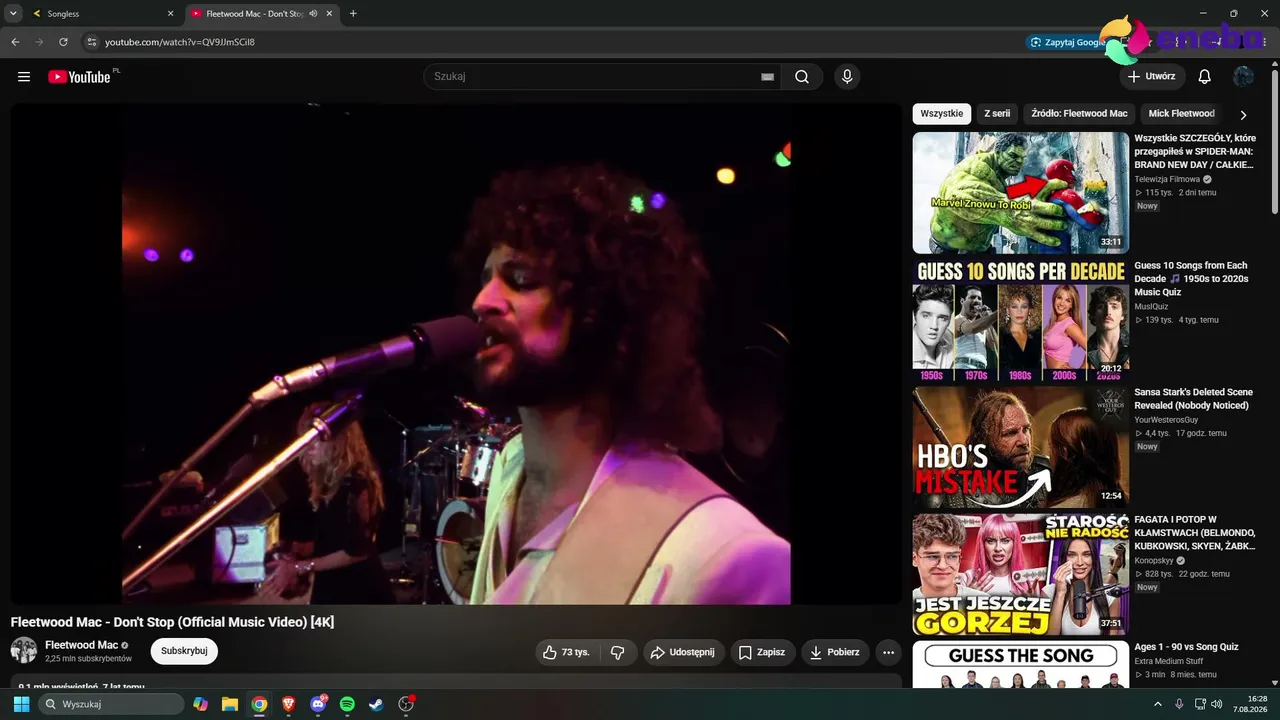Select Źródło: Fleetwood Mac chip
This screenshot has height=720, width=1280.
click(x=1079, y=114)
